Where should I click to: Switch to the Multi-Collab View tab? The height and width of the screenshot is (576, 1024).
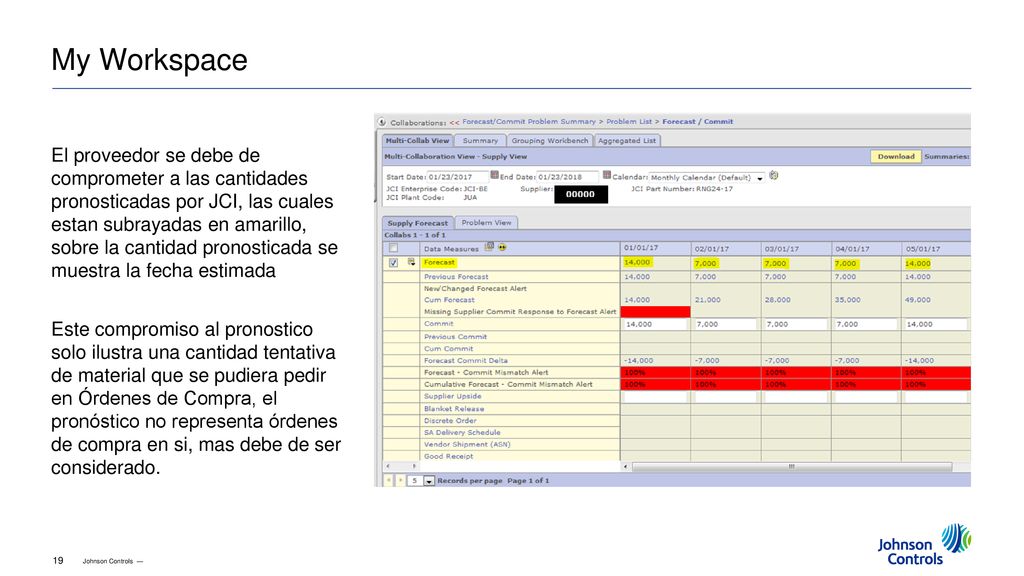(417, 140)
